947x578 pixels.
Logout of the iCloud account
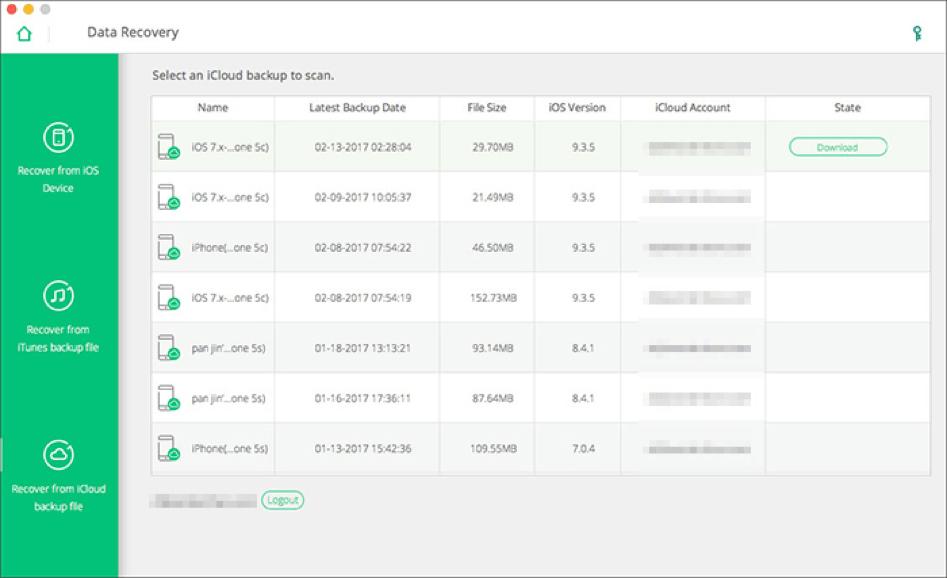click(x=282, y=499)
